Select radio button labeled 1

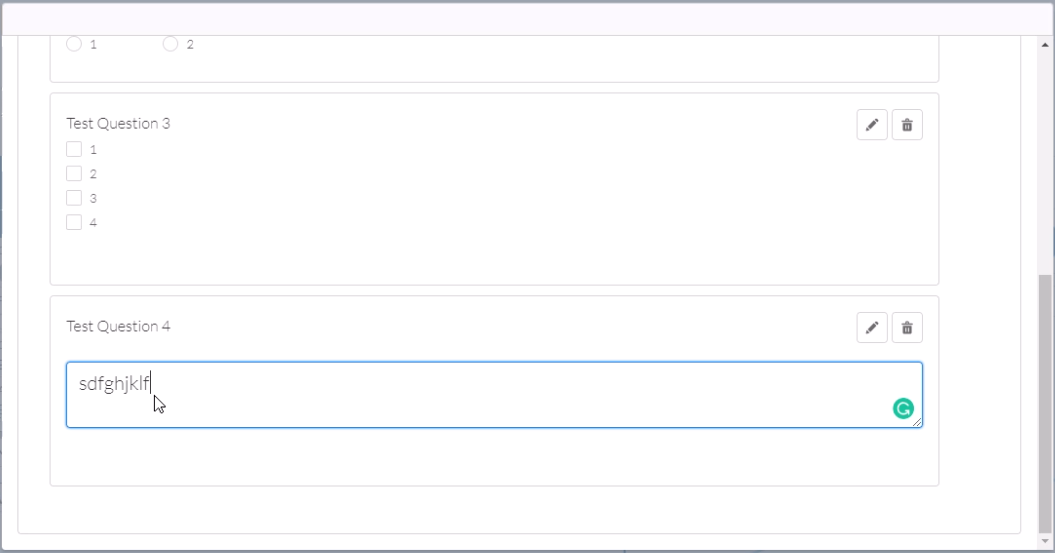tap(74, 44)
